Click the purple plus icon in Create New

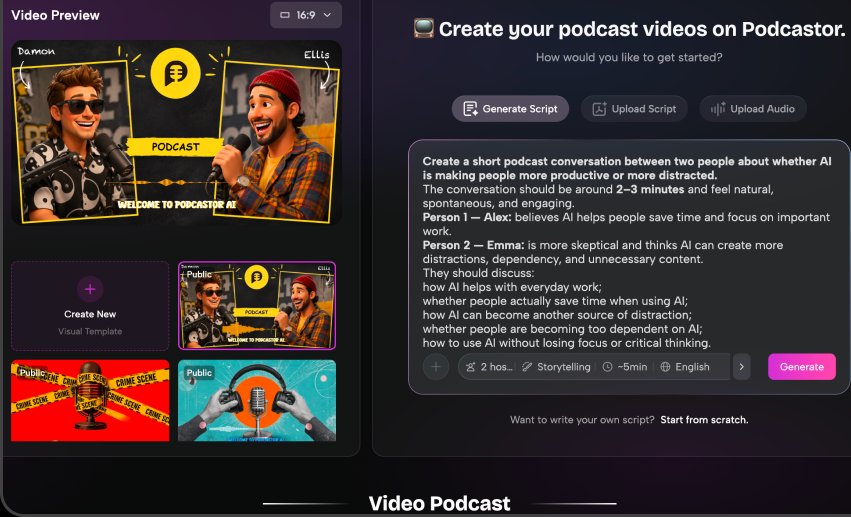[90, 289]
